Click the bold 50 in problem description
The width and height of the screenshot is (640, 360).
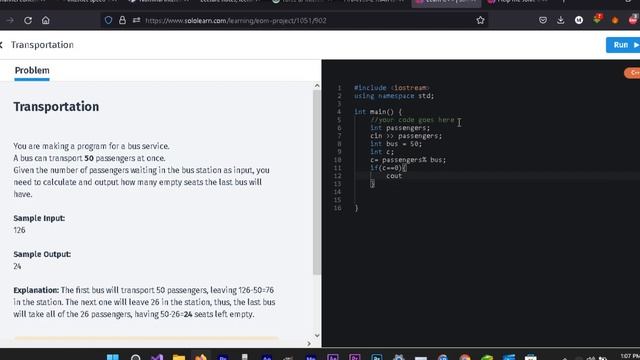(x=89, y=158)
